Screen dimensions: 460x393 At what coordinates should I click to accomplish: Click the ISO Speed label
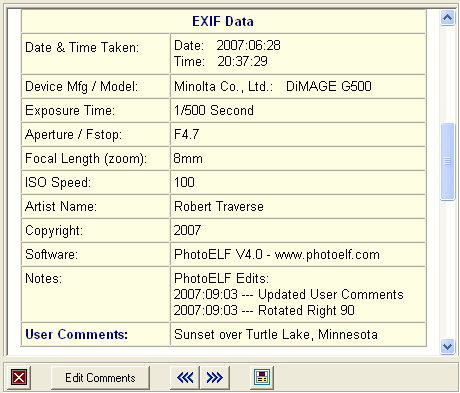58,183
